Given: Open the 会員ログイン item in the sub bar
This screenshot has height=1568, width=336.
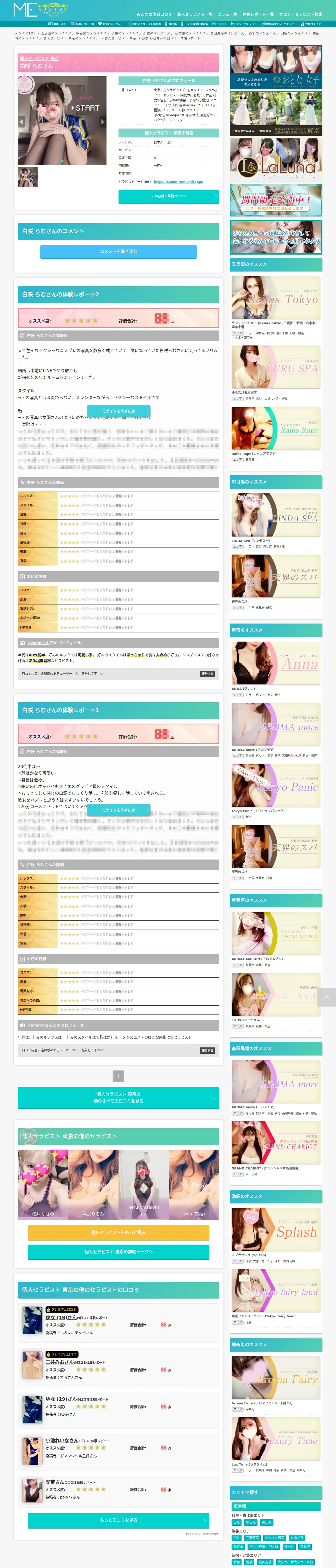Looking at the screenshot, I should tap(311, 24).
